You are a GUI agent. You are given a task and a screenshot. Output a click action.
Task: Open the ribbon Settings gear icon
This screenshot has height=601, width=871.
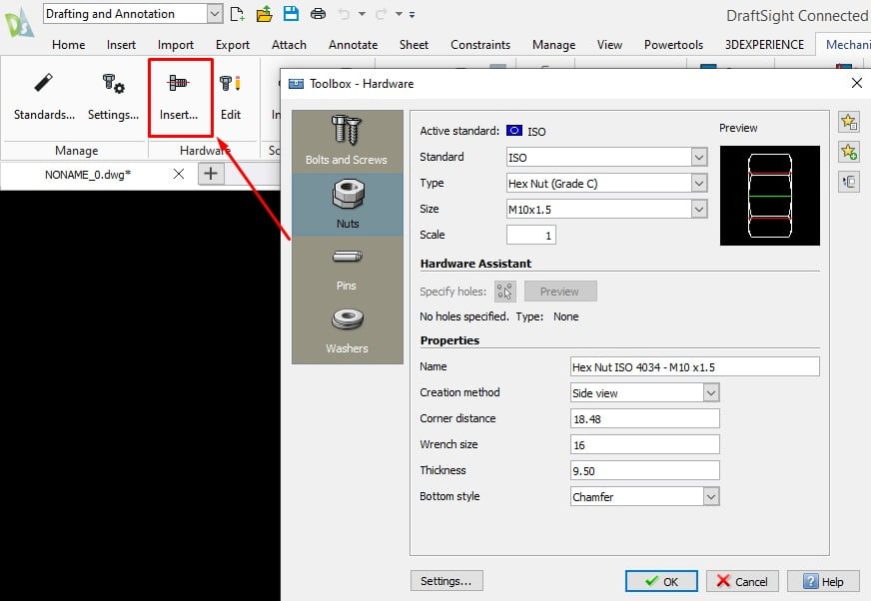click(113, 97)
